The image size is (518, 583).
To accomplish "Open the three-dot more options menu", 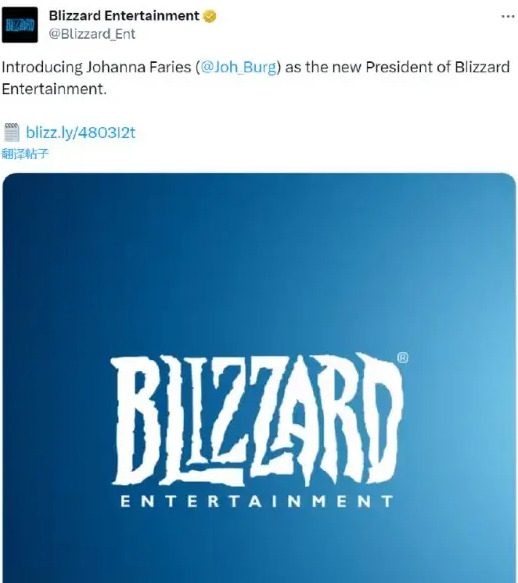I will point(508,16).
